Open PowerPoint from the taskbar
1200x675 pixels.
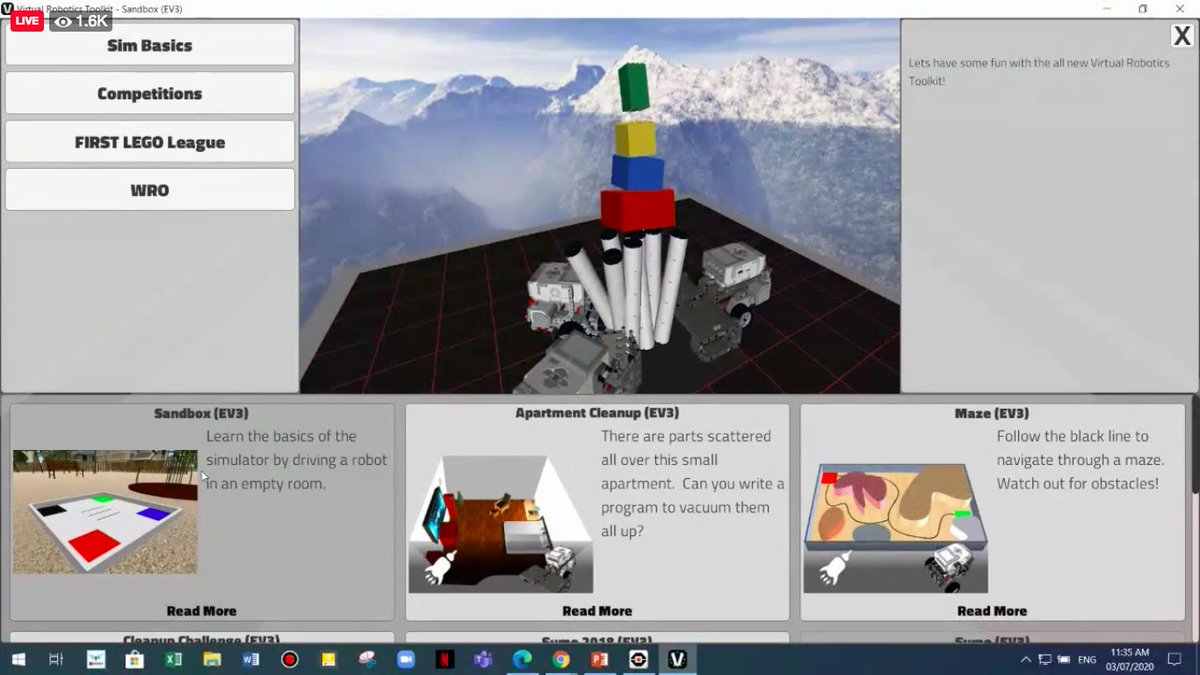599,660
